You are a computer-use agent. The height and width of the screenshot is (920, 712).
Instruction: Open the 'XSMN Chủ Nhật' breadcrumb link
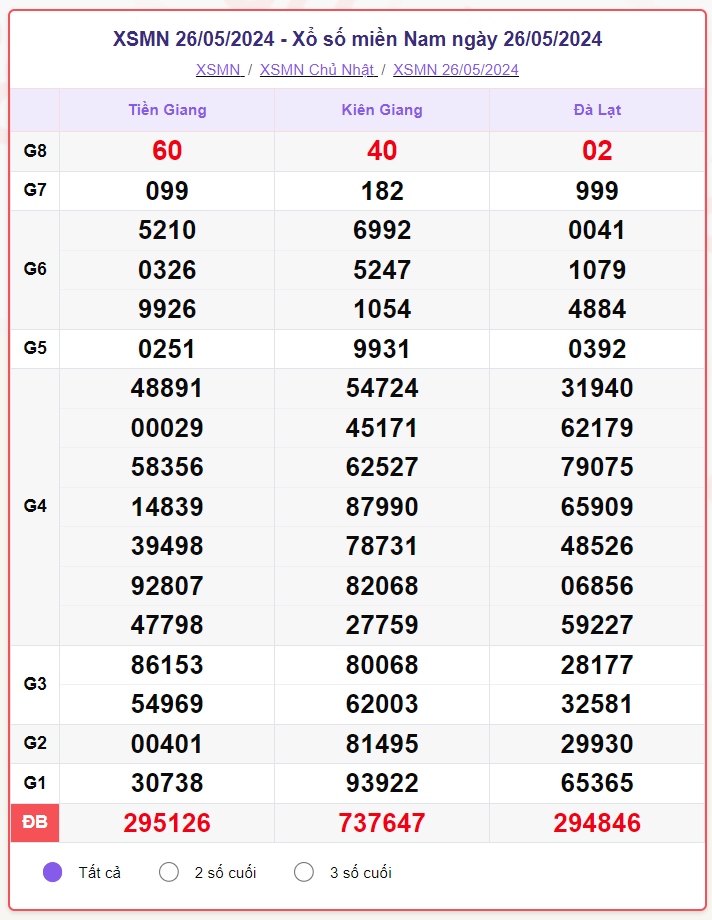[318, 70]
